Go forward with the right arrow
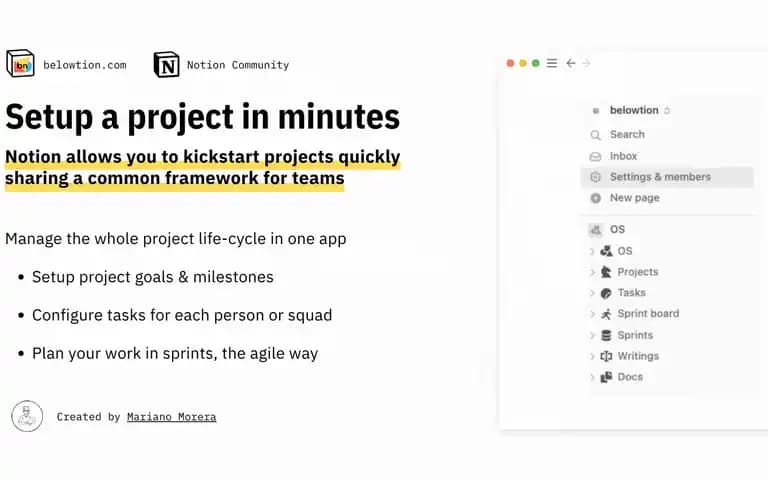 pos(586,63)
